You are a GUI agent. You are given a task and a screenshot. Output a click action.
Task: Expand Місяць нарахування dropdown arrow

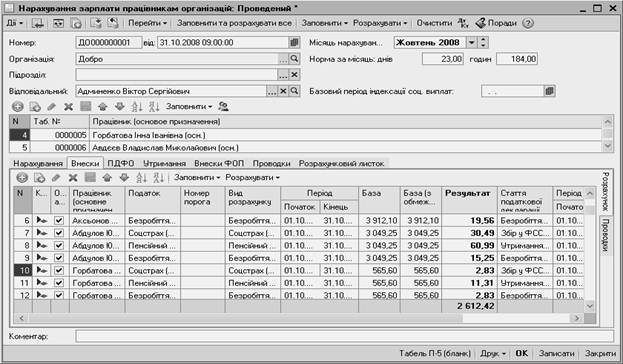point(471,43)
